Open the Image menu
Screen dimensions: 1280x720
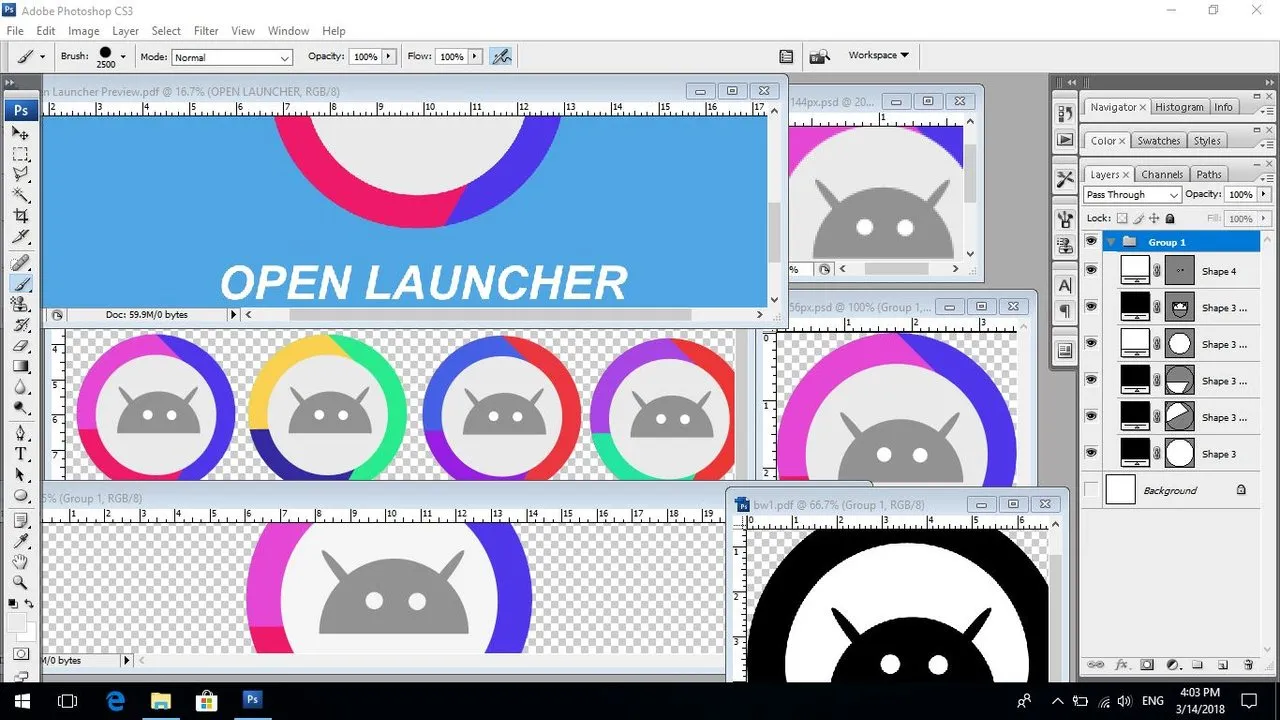[84, 31]
